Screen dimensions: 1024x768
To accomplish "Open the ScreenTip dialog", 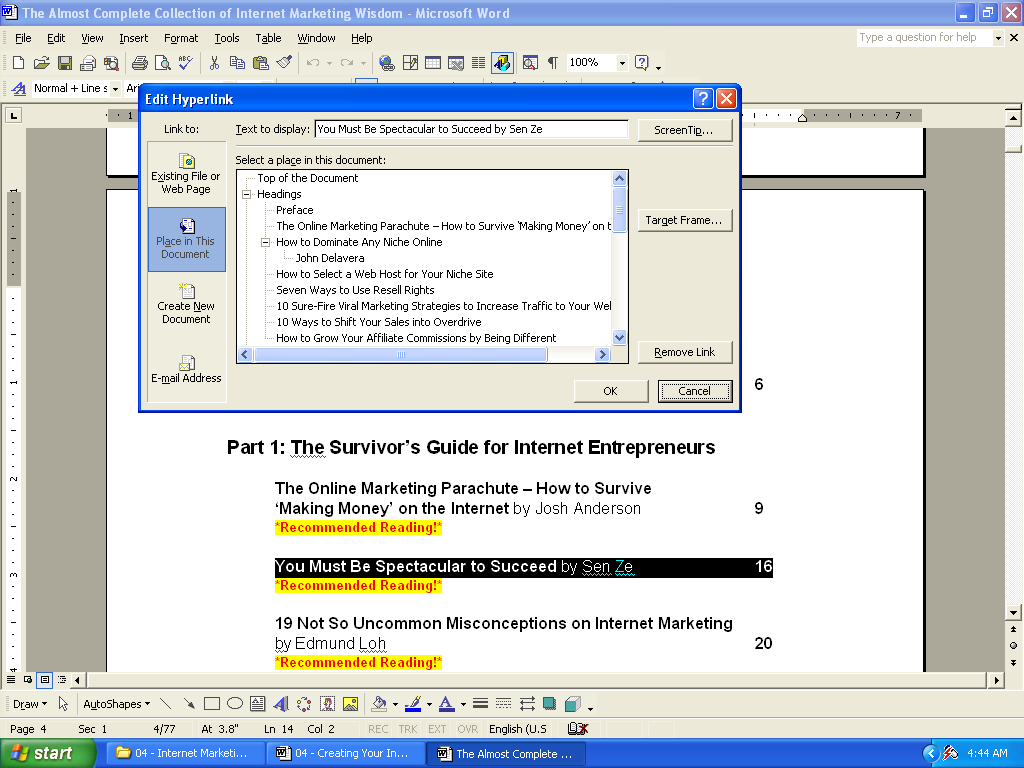I will point(684,129).
